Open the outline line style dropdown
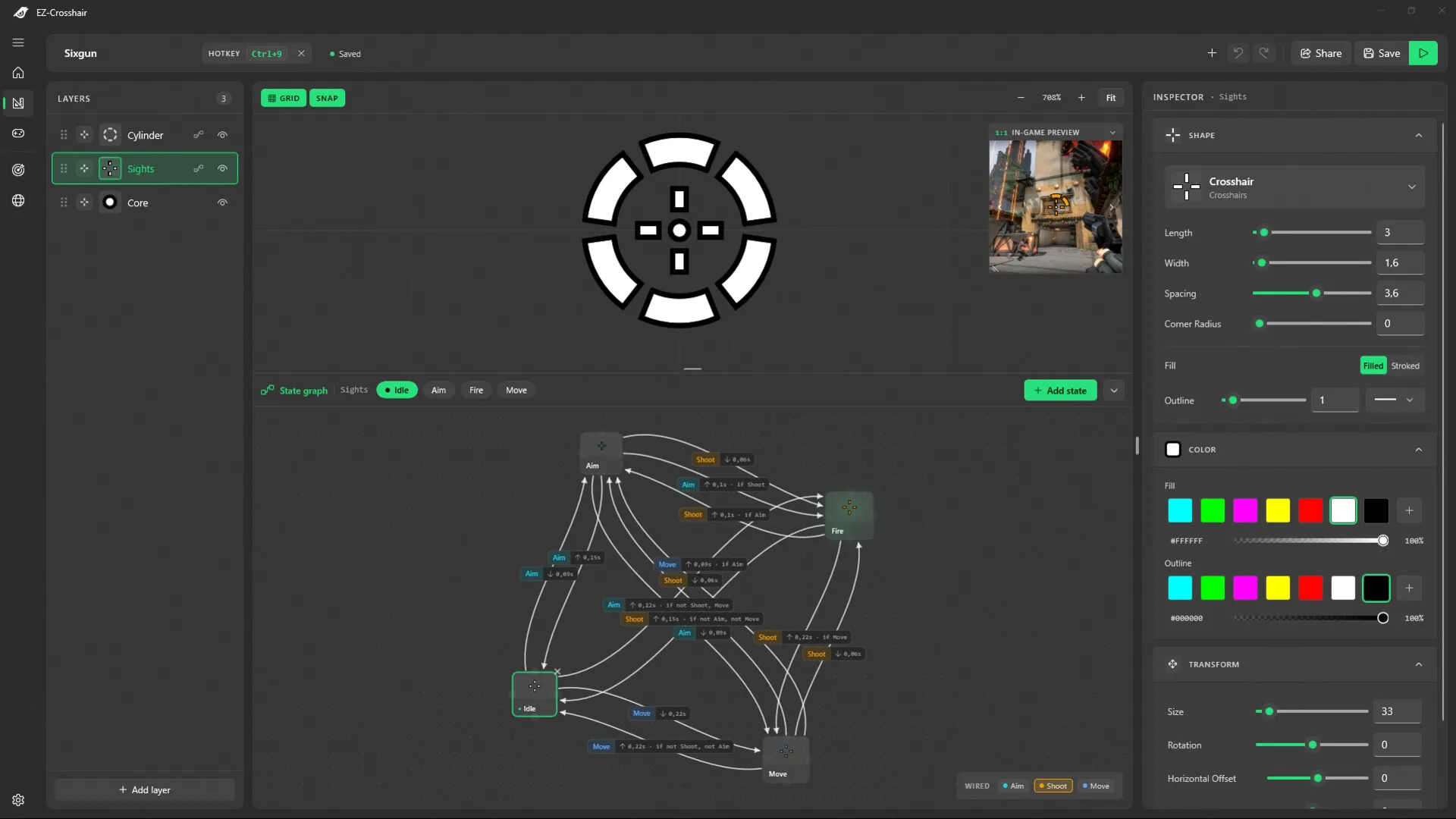This screenshot has width=1456, height=819. [x=1395, y=400]
